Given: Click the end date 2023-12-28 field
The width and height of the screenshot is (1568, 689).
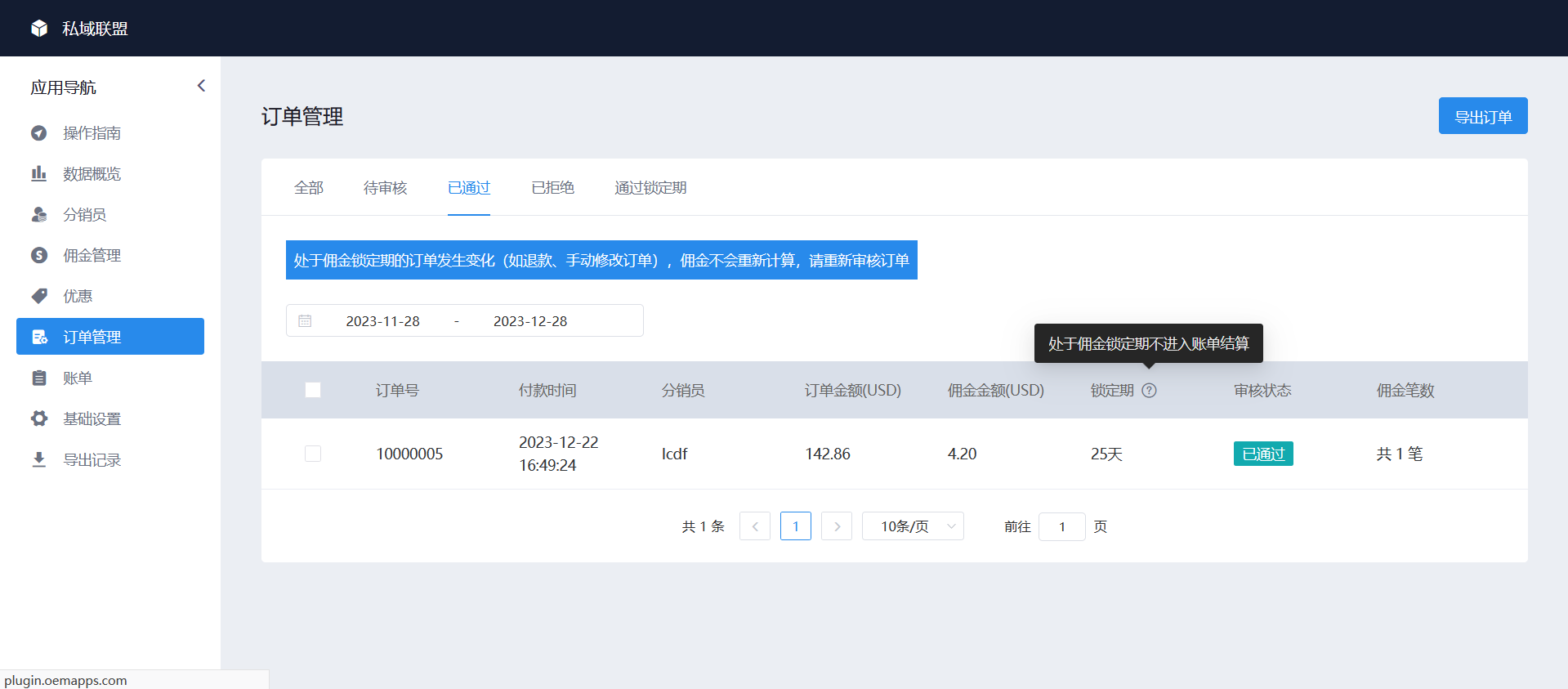Looking at the screenshot, I should click(x=530, y=321).
